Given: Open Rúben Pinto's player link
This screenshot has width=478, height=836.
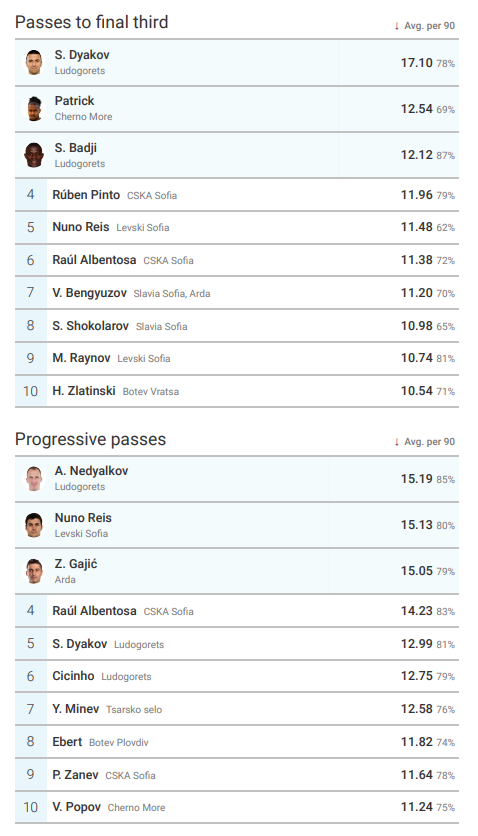Looking at the screenshot, I should tap(86, 195).
